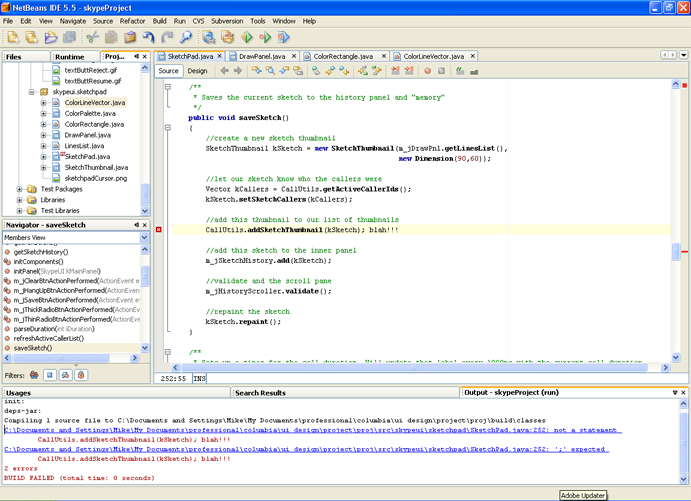Click the Paste clipboard icon
Image resolution: width=691 pixels, height=501 pixels.
coord(130,37)
